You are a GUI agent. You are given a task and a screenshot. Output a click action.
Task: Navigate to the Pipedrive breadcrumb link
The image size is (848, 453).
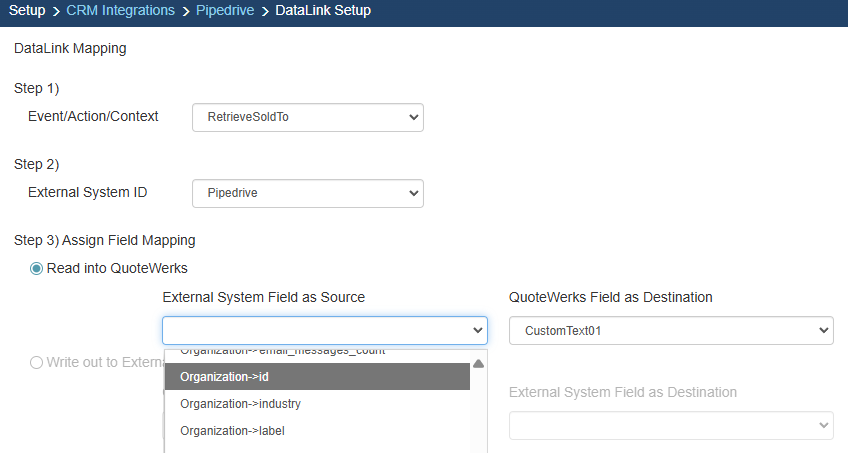[x=225, y=11]
